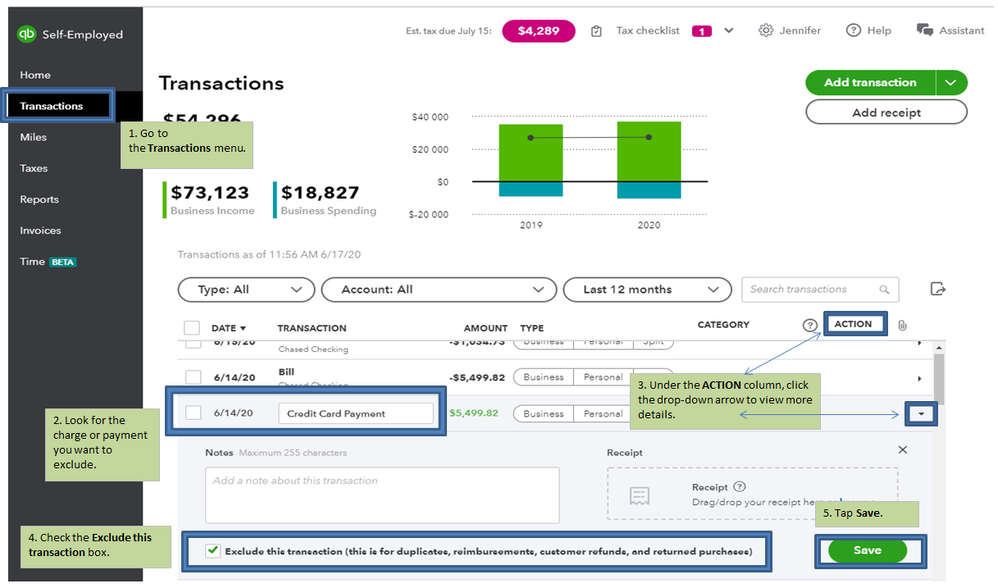Open the tax checklist clipboard icon
Viewport: 998px width, 584px height.
point(596,31)
